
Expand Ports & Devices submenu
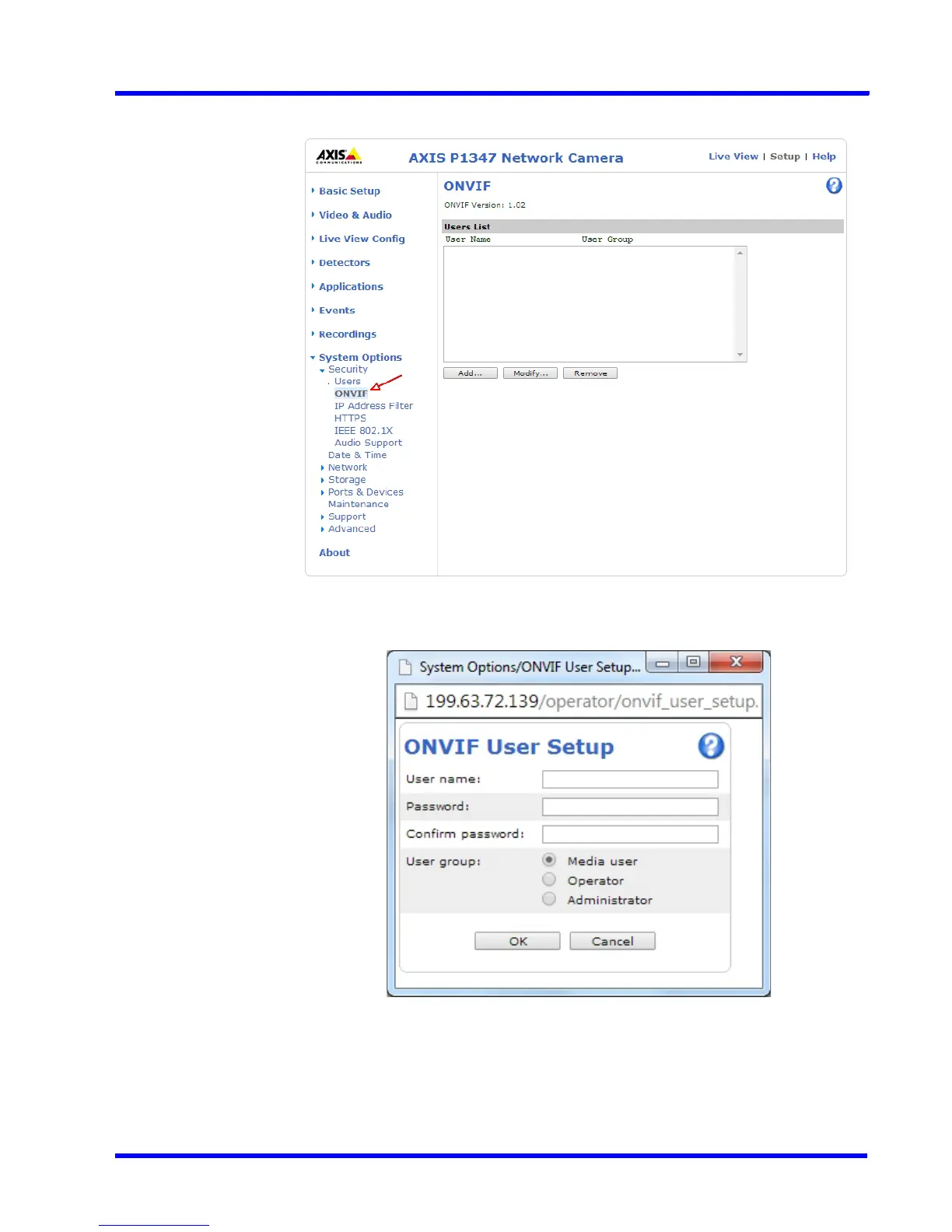(x=365, y=492)
